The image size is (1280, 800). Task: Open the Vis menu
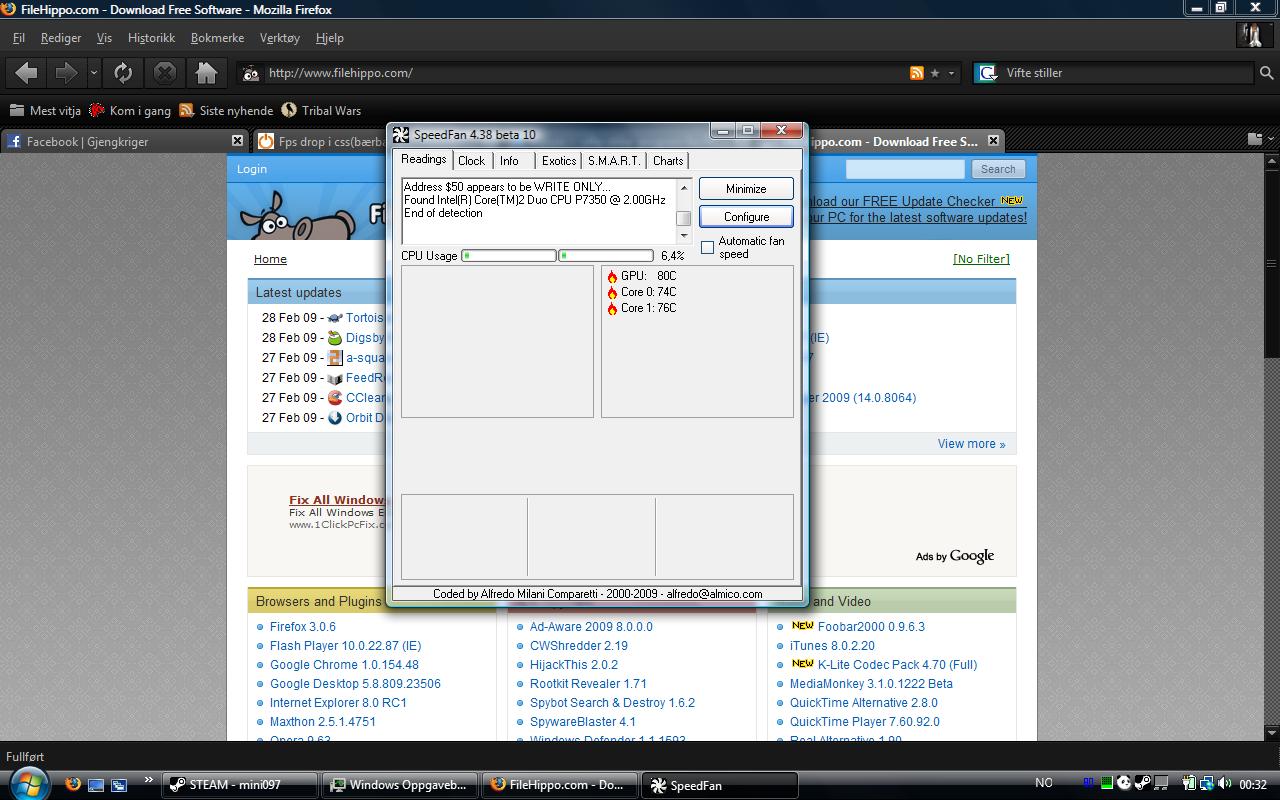[x=104, y=38]
